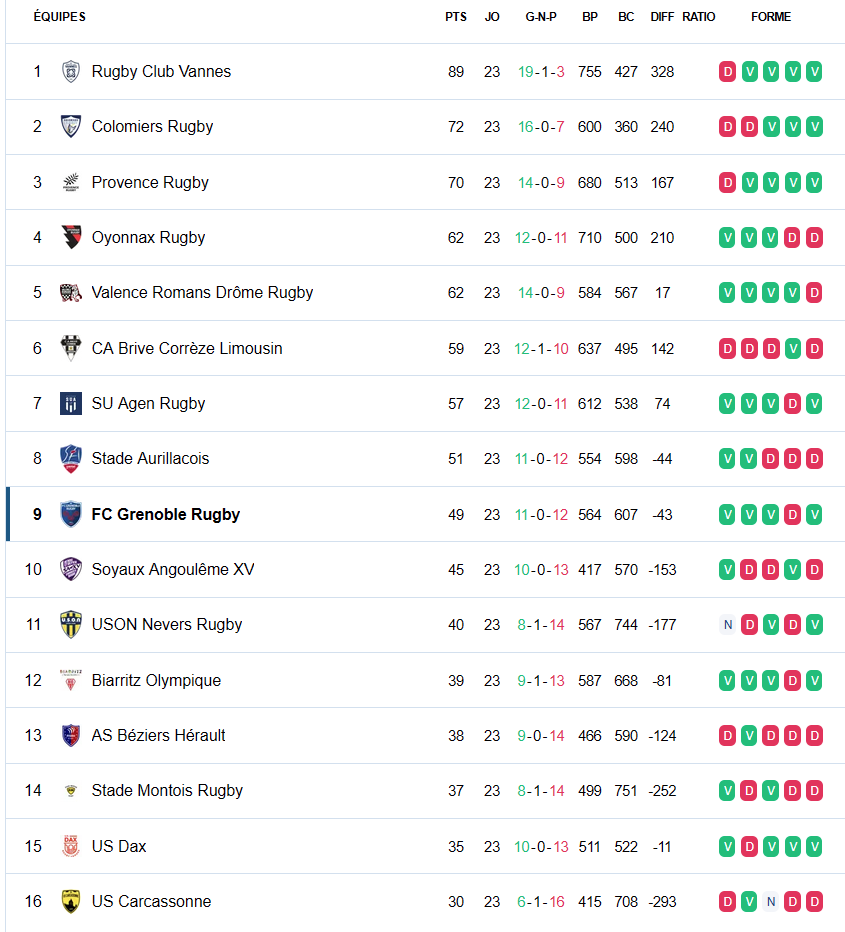Click the Rugby Club Vannes team logo
Screen dimensions: 845x932
(x=70, y=72)
